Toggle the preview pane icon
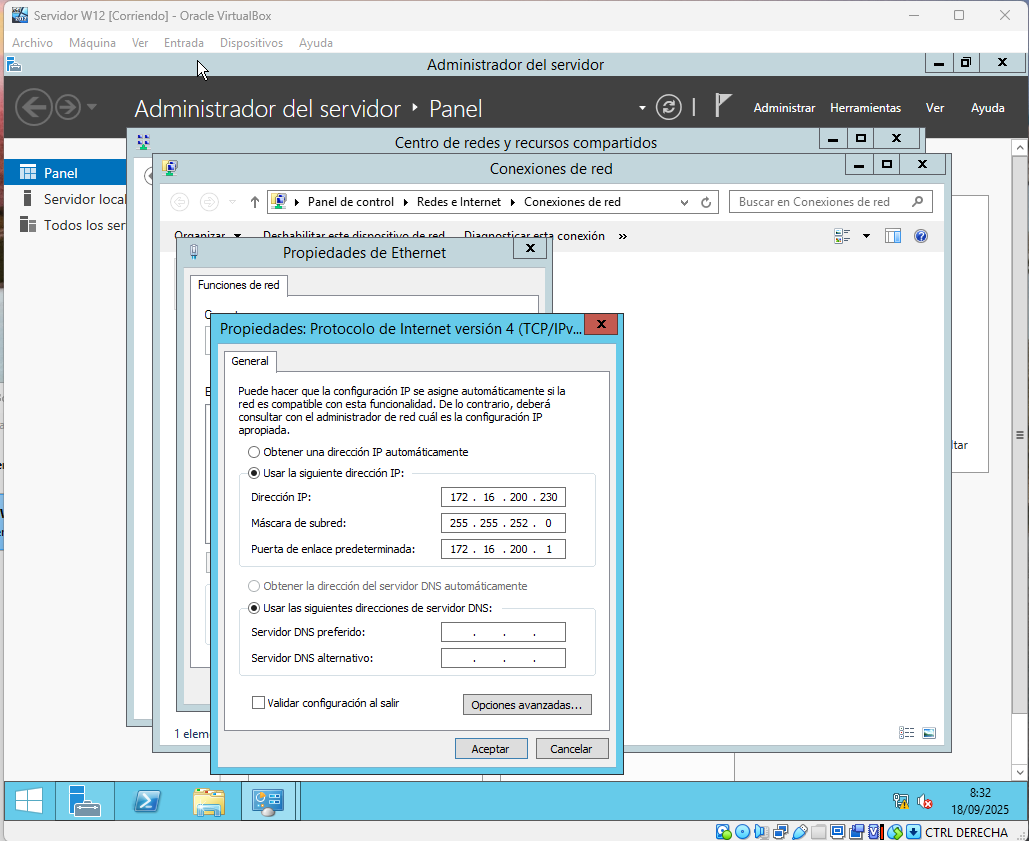 [x=893, y=236]
